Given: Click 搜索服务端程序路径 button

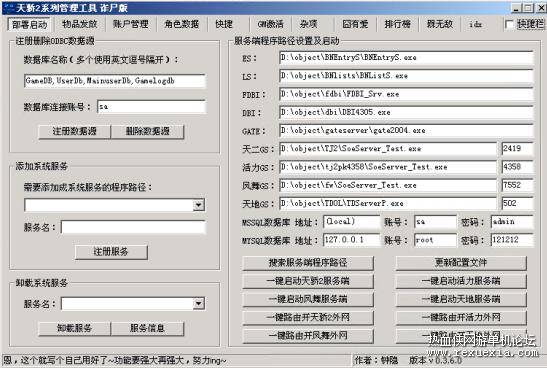Looking at the screenshot, I should [x=308, y=263].
